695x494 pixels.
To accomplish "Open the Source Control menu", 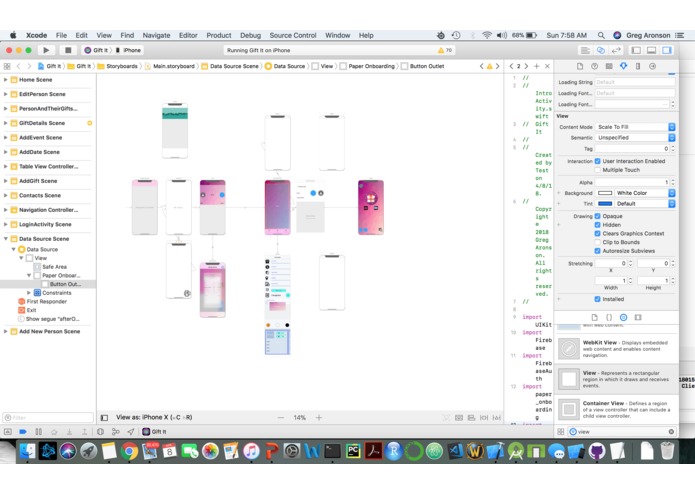I will [293, 35].
